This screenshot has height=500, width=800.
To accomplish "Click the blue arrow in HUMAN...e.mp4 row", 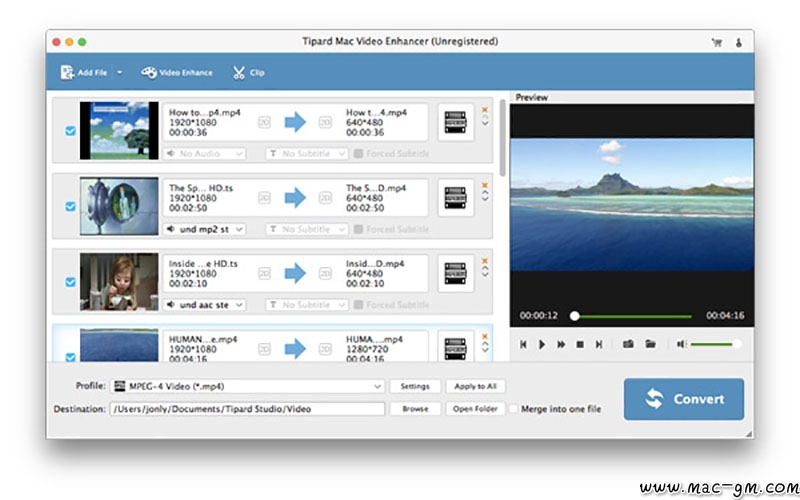I will [295, 349].
